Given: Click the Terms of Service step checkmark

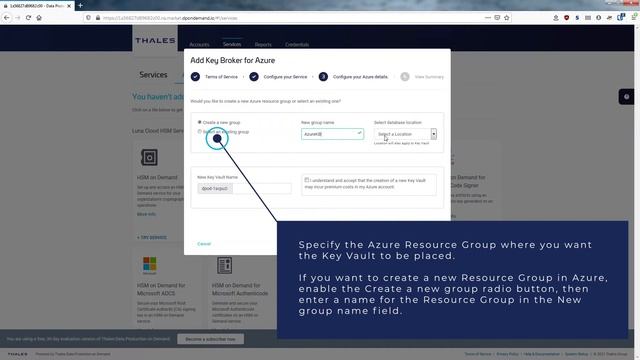Looking at the screenshot, I should coord(195,76).
